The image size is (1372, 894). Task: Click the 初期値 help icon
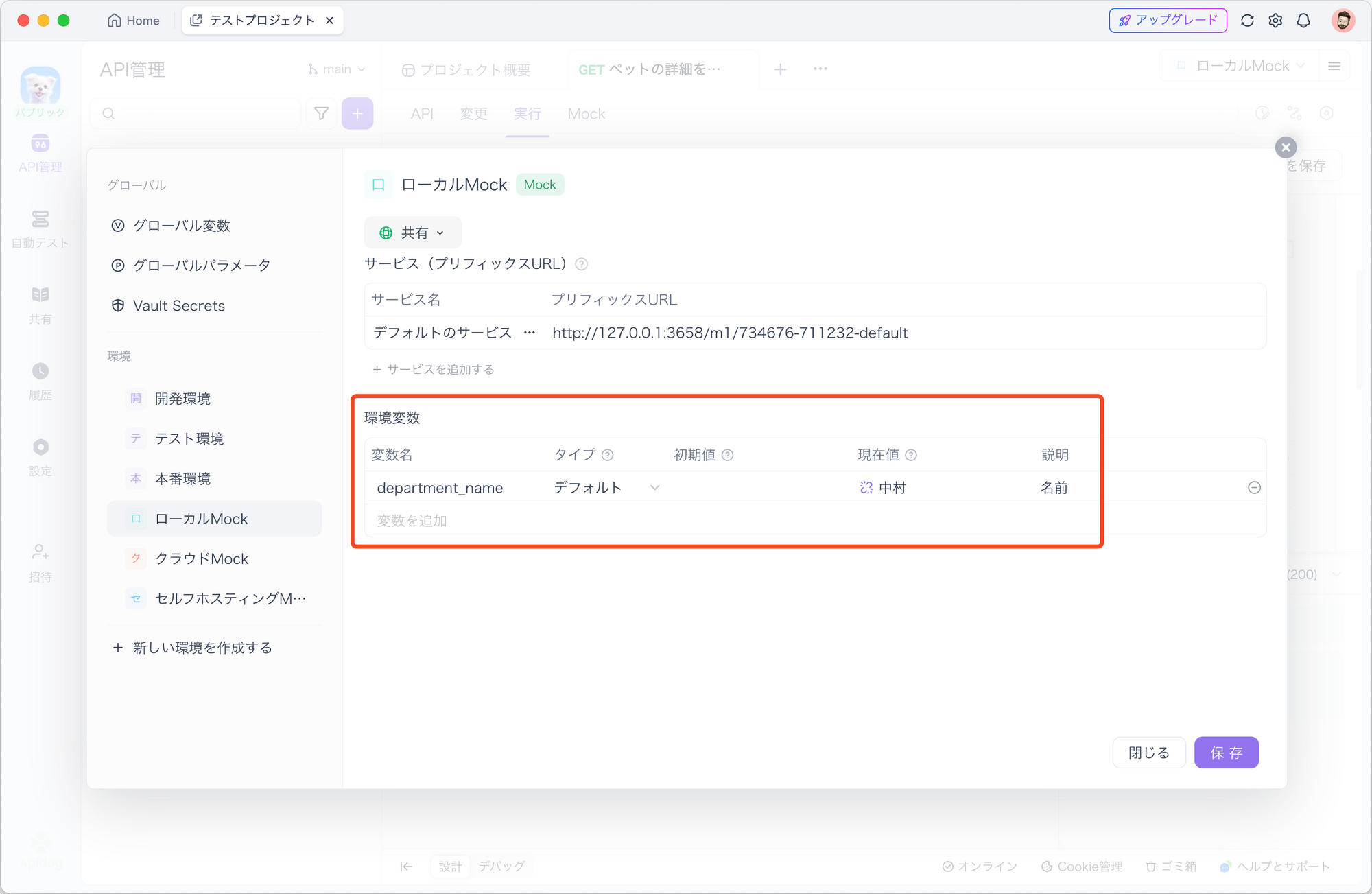pos(727,455)
